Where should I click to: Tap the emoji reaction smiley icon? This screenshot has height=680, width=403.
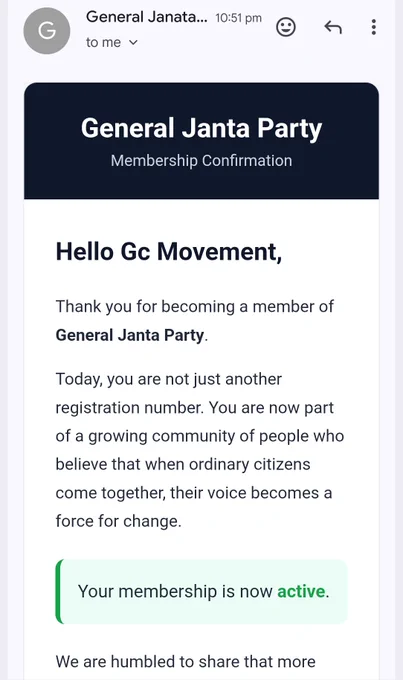tap(286, 27)
